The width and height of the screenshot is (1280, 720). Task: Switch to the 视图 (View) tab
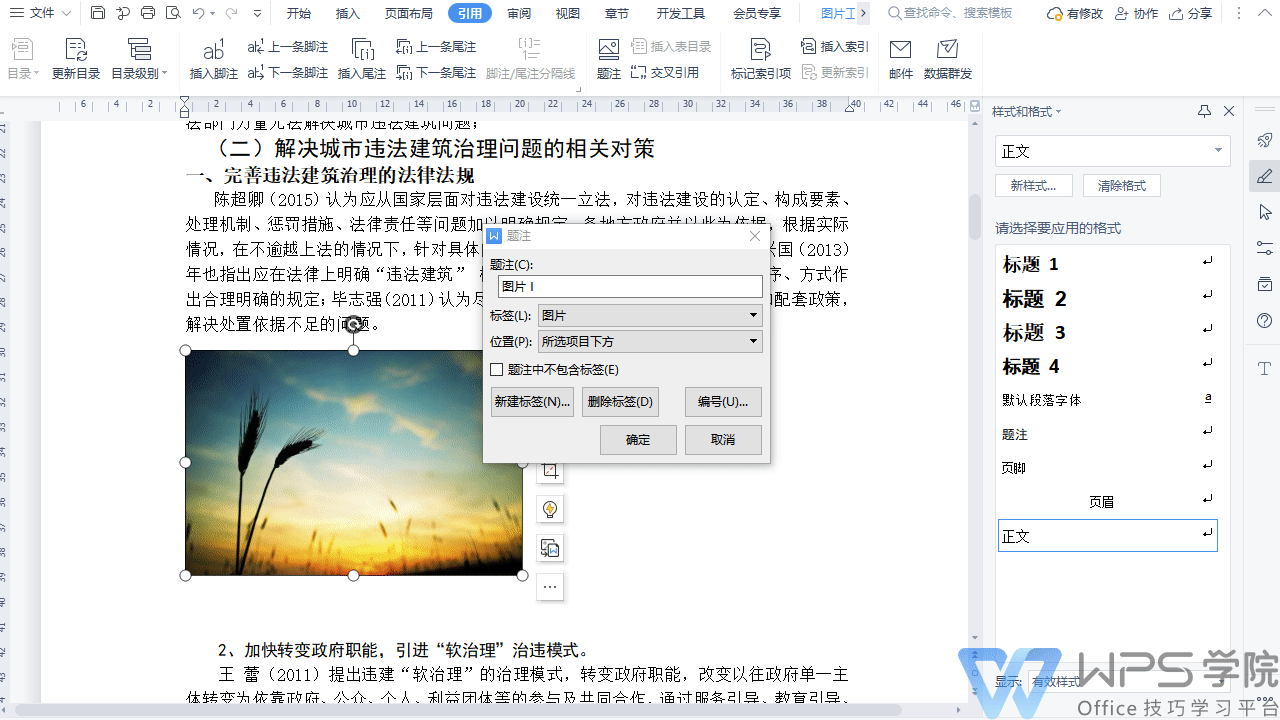[568, 13]
